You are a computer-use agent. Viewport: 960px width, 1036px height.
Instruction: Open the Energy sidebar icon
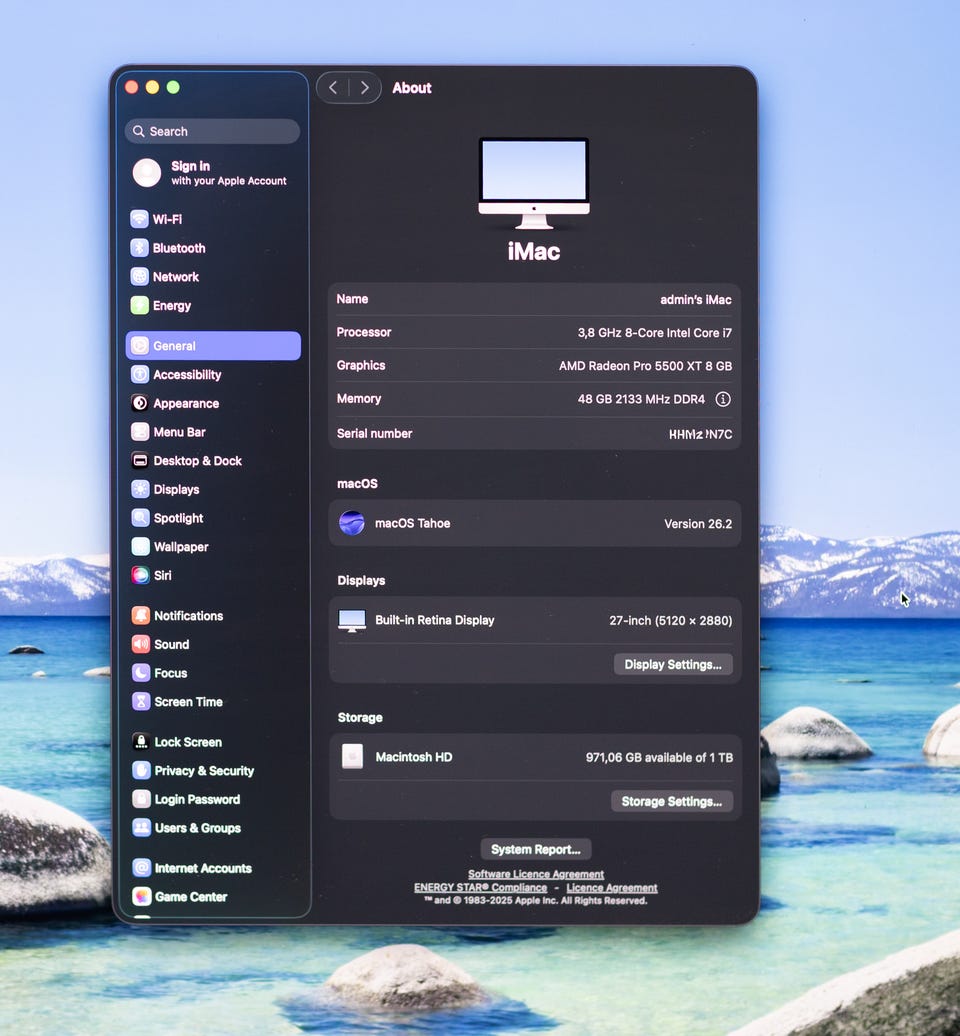139,305
